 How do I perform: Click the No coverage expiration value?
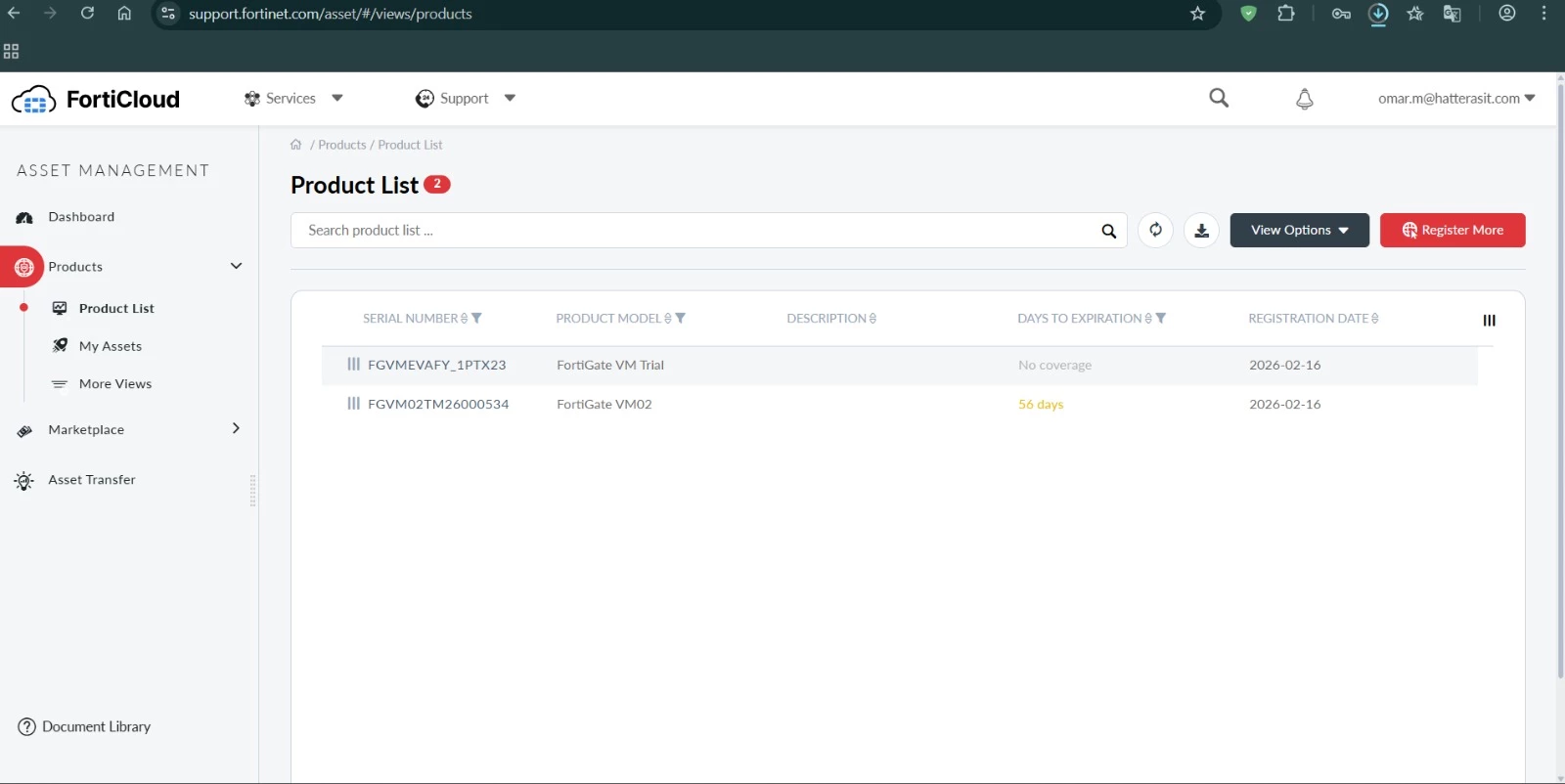coord(1054,365)
